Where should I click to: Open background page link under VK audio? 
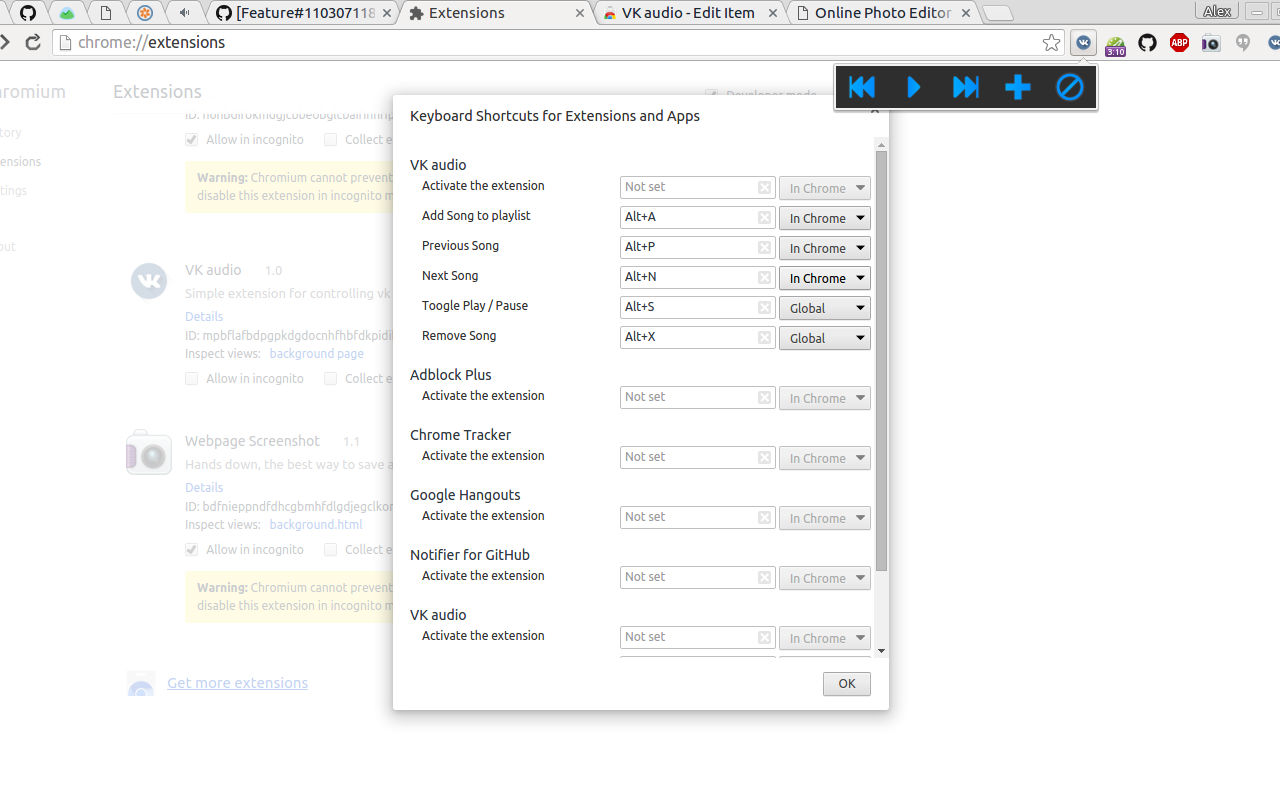(x=316, y=354)
